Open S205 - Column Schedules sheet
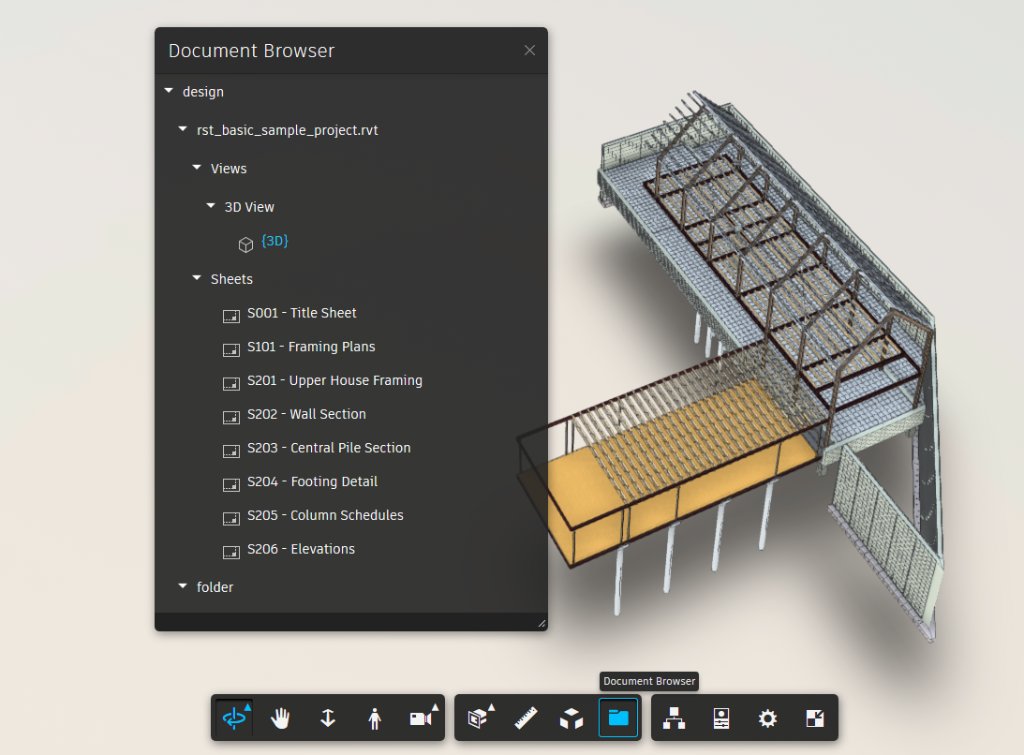Viewport: 1024px width, 755px height. 325,515
